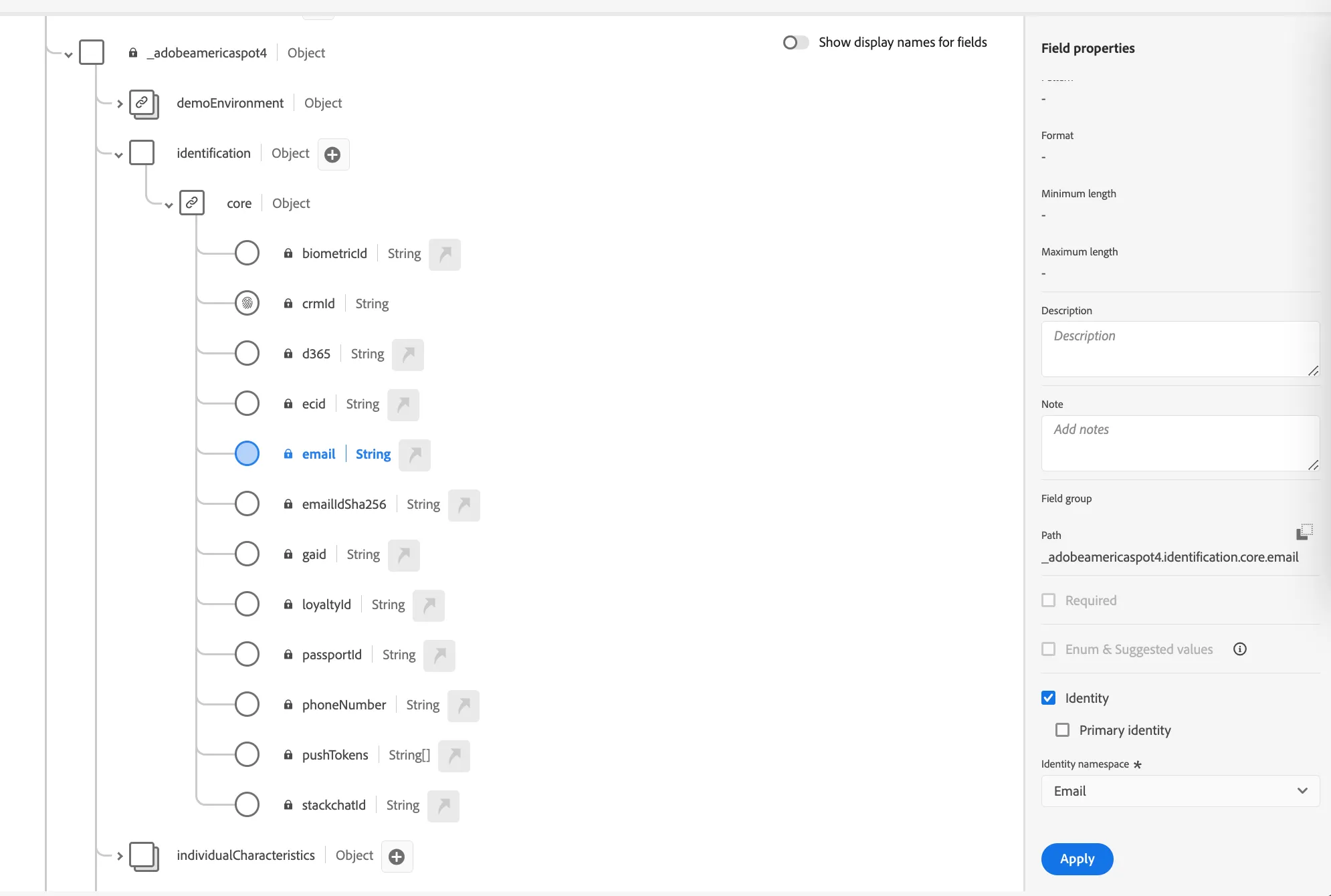The height and width of the screenshot is (896, 1331).
Task: Click the arrow icon next to pushTokens
Action: click(454, 756)
